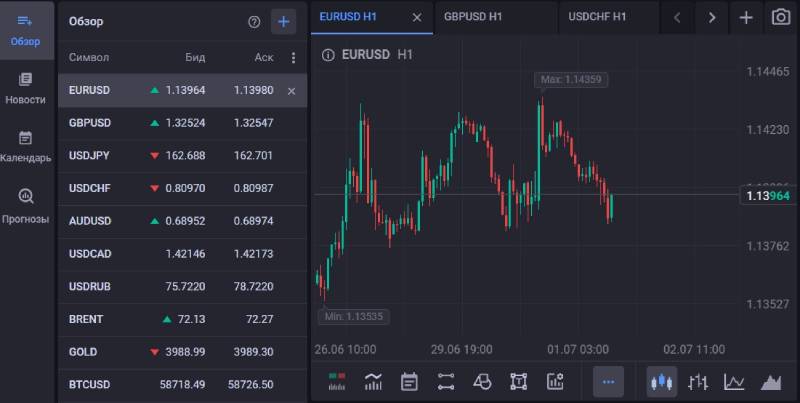
Task: Open the Новости sidebar section
Action: point(25,89)
